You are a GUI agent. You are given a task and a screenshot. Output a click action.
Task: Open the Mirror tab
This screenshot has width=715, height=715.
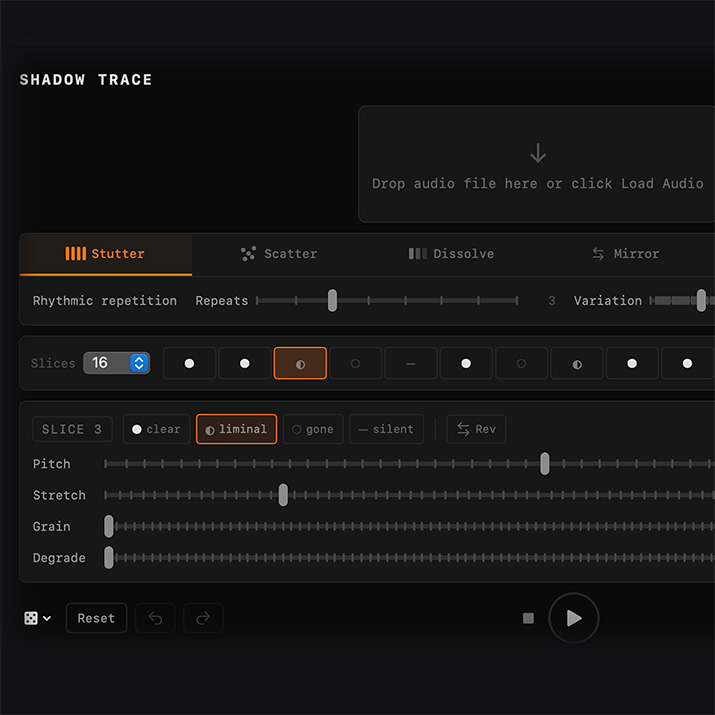tap(625, 254)
